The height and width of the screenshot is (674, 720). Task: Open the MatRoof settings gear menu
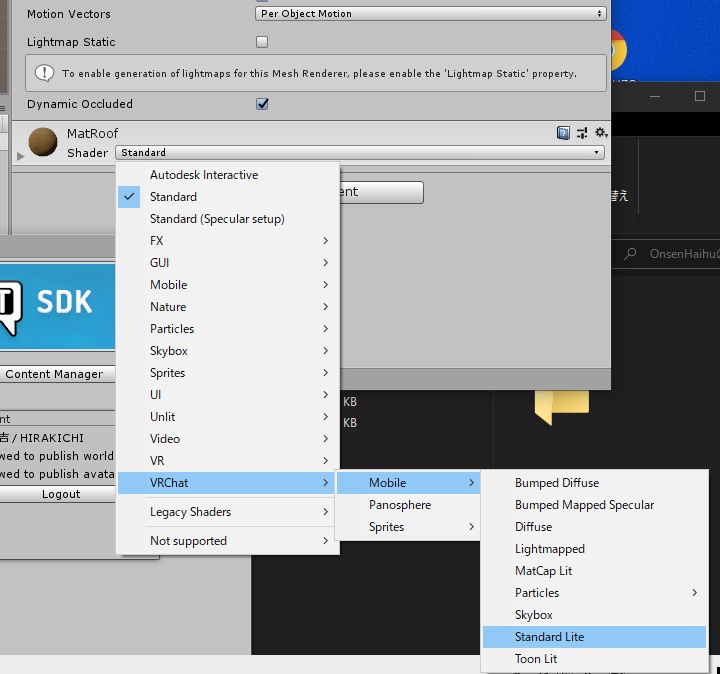pos(601,133)
